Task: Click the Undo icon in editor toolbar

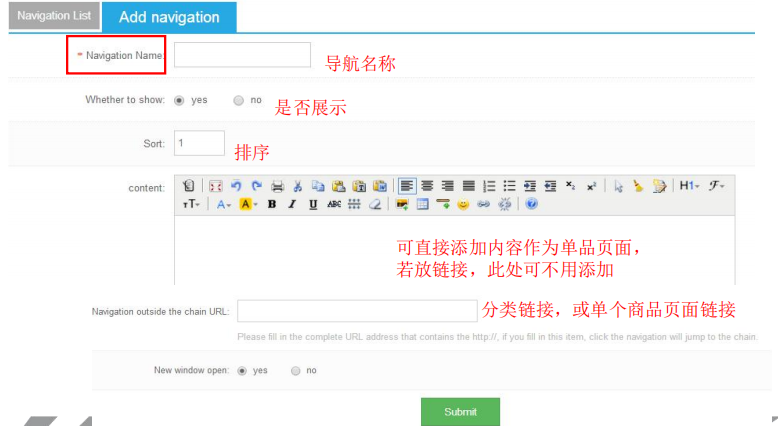Action: tap(236, 186)
